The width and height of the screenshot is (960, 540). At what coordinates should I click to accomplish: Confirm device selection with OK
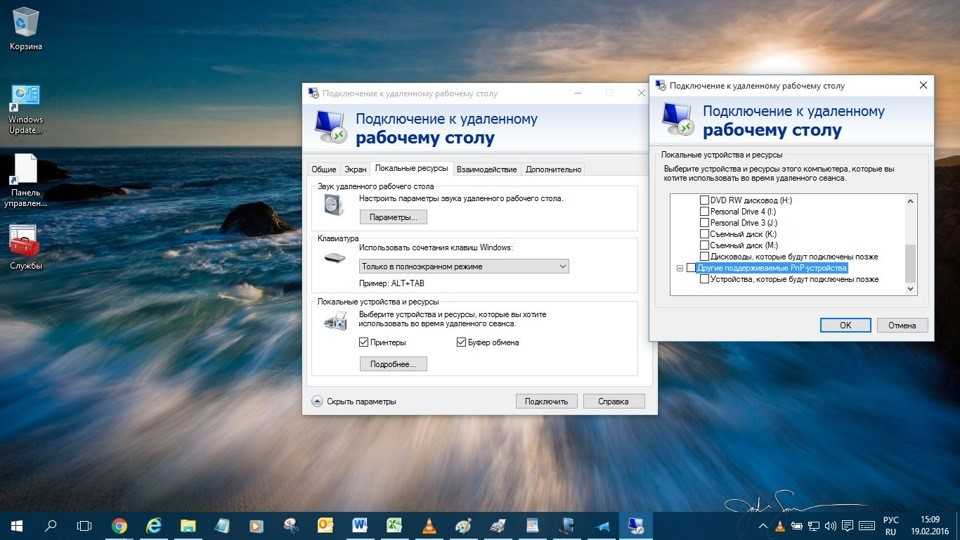[x=845, y=325]
